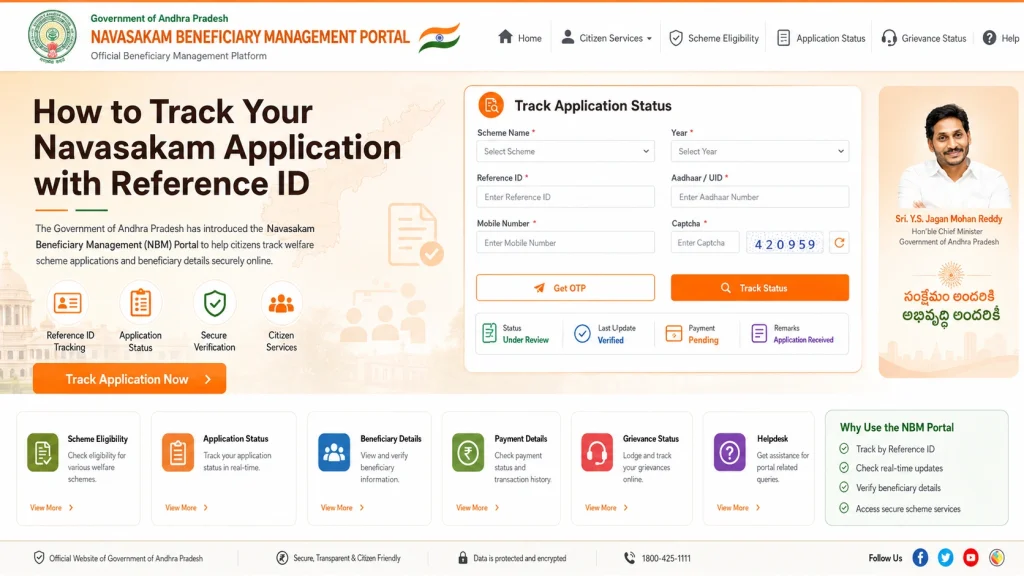Refresh the captcha code
This screenshot has height=576, width=1024.
coord(839,243)
